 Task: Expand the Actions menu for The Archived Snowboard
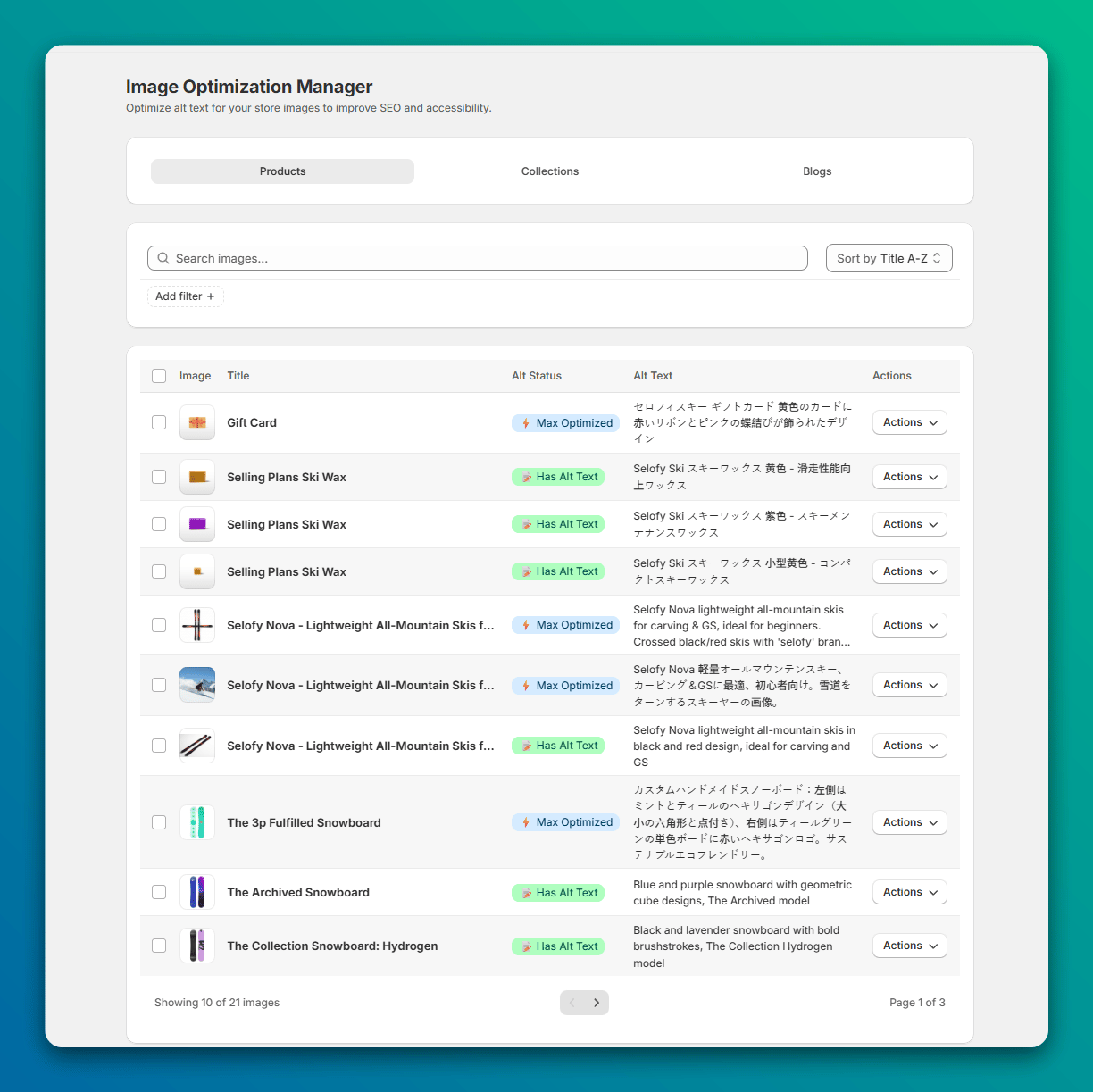pos(909,892)
